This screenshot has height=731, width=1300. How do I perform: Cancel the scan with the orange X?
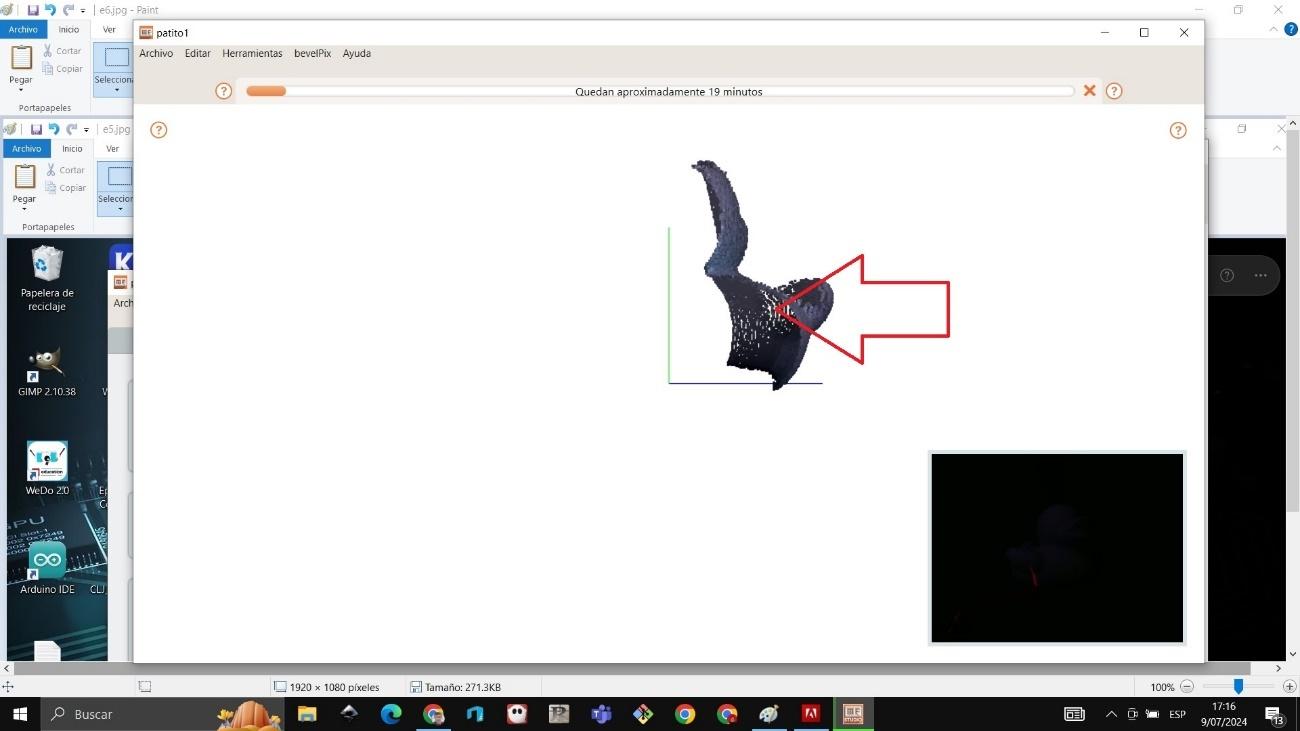coord(1090,91)
